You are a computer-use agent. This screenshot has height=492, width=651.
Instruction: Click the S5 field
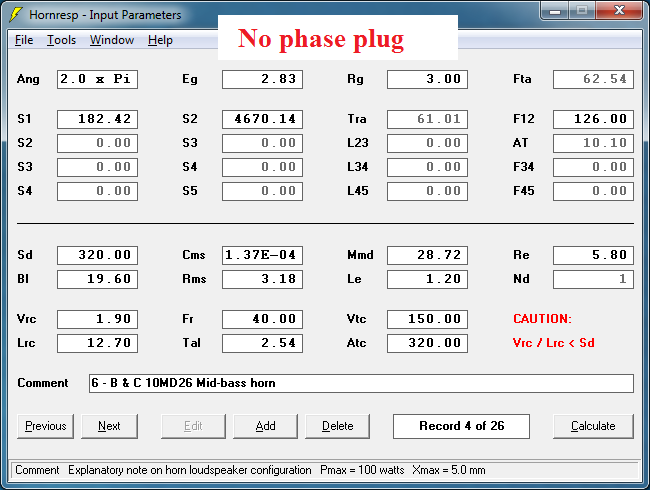(262, 191)
